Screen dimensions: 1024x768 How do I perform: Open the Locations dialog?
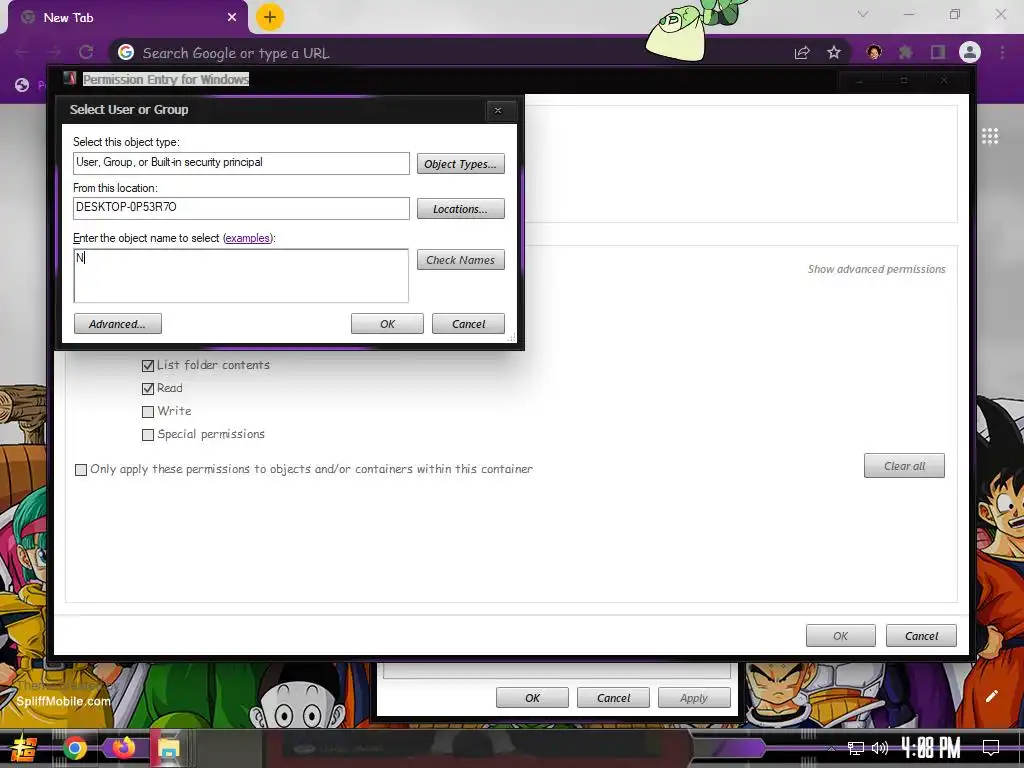(x=460, y=209)
